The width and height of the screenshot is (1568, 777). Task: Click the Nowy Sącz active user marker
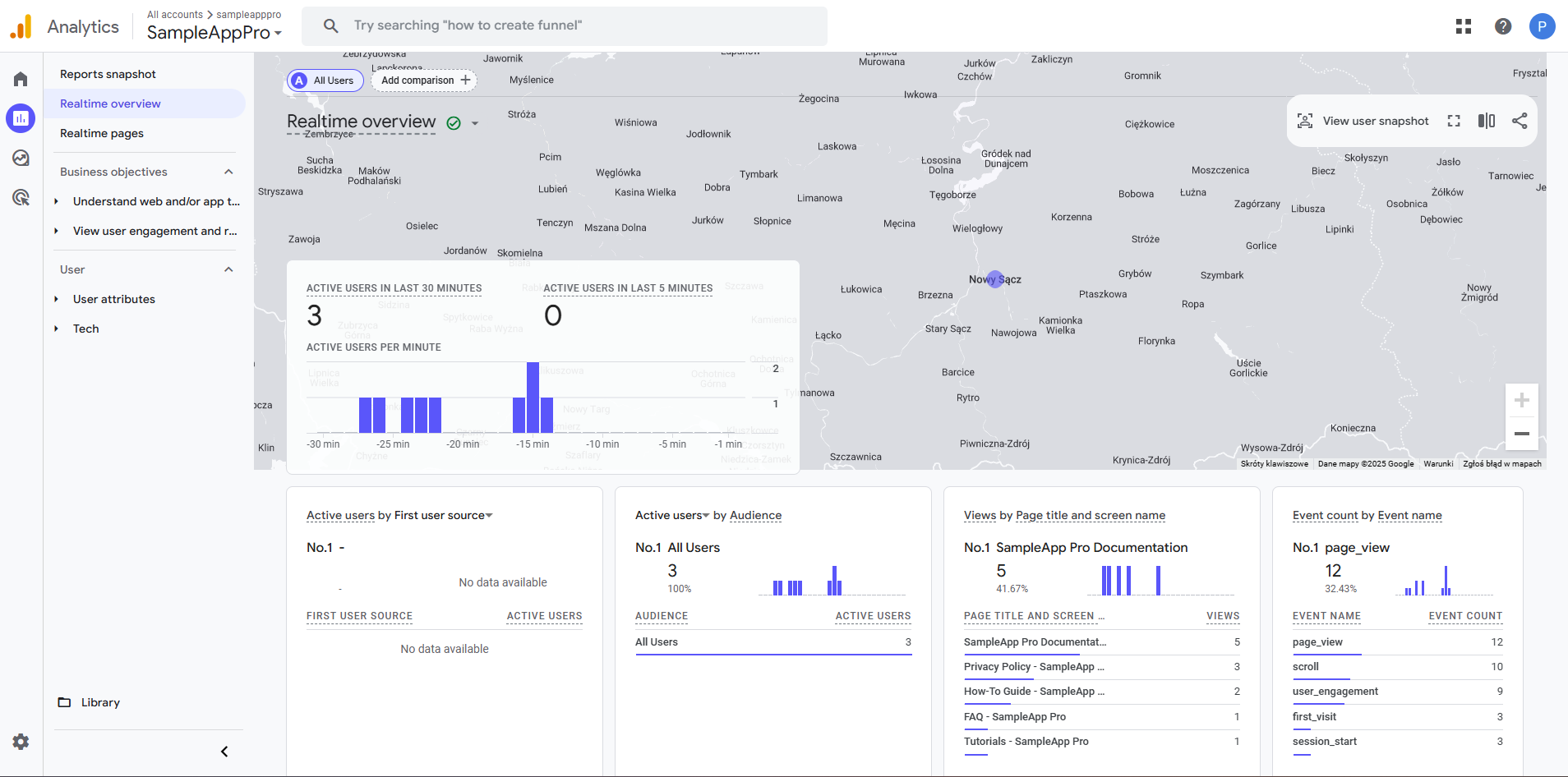point(995,279)
